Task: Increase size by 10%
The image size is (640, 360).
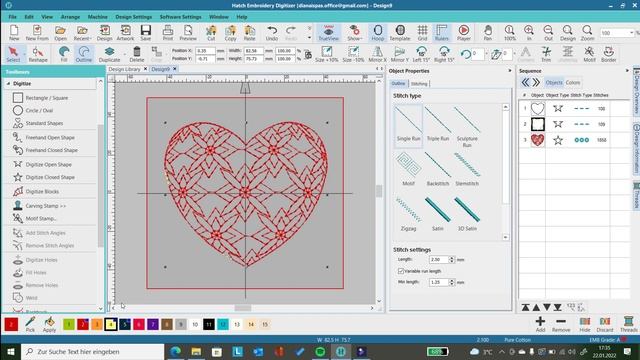Action: (327, 54)
